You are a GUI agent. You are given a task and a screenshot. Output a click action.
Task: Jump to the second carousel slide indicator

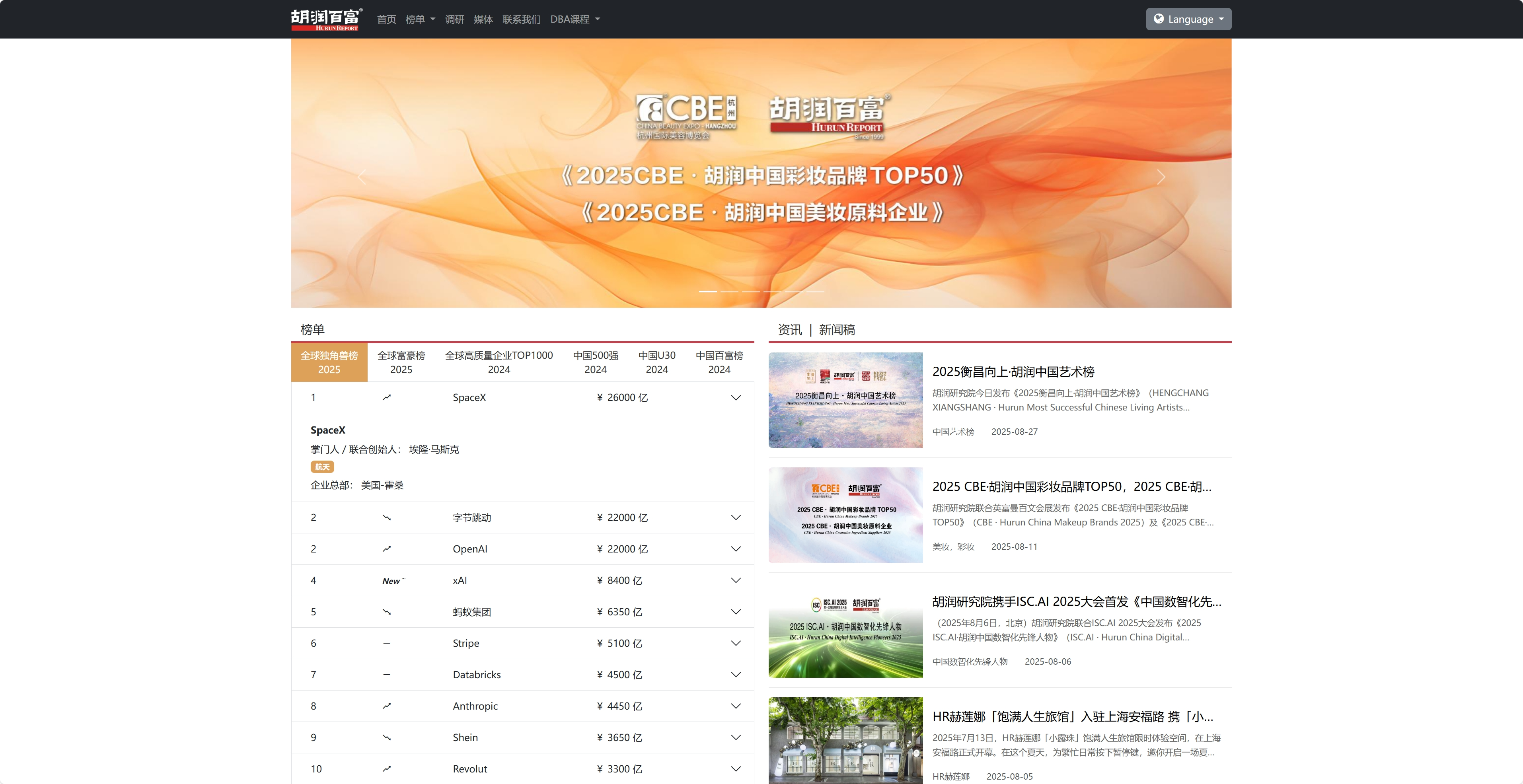point(729,292)
